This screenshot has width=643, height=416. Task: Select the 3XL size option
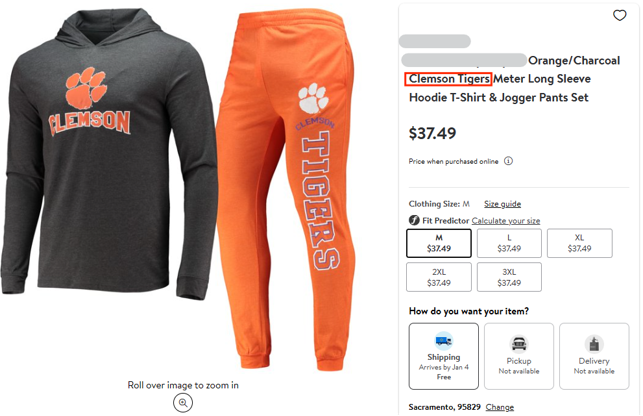click(509, 277)
